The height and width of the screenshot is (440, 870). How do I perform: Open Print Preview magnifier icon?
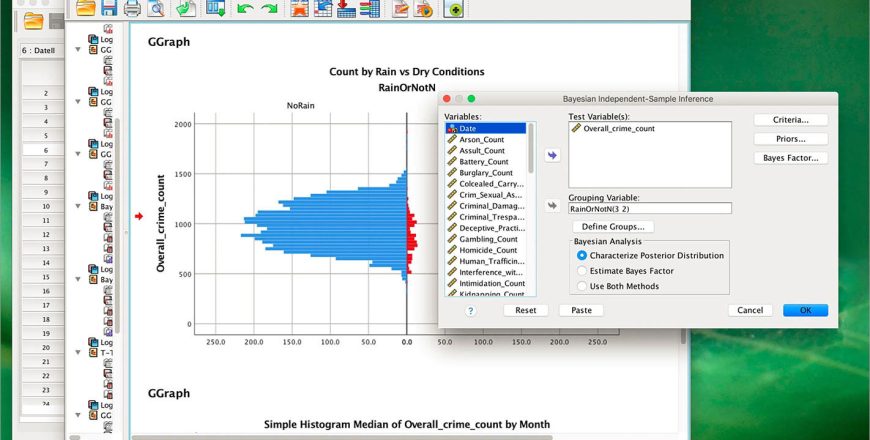coord(155,8)
